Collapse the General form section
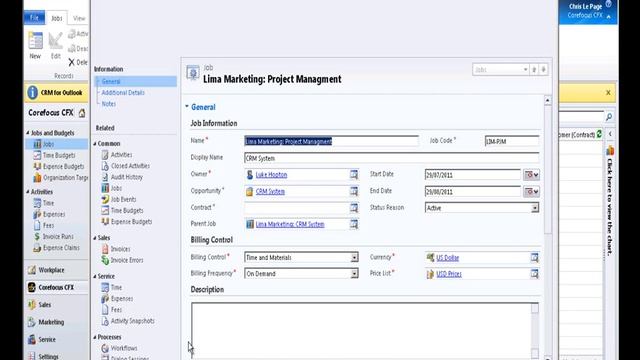Screen dimensions: 640x360 tap(187, 107)
